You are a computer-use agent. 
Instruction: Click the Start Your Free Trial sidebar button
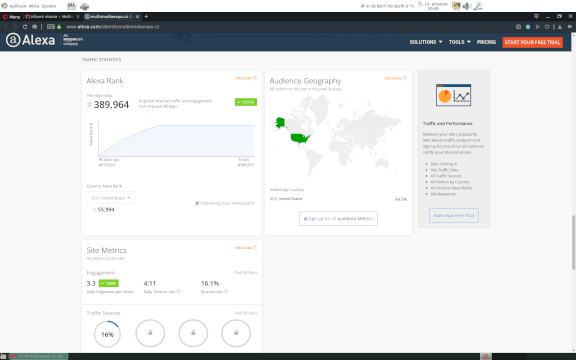click(x=454, y=215)
